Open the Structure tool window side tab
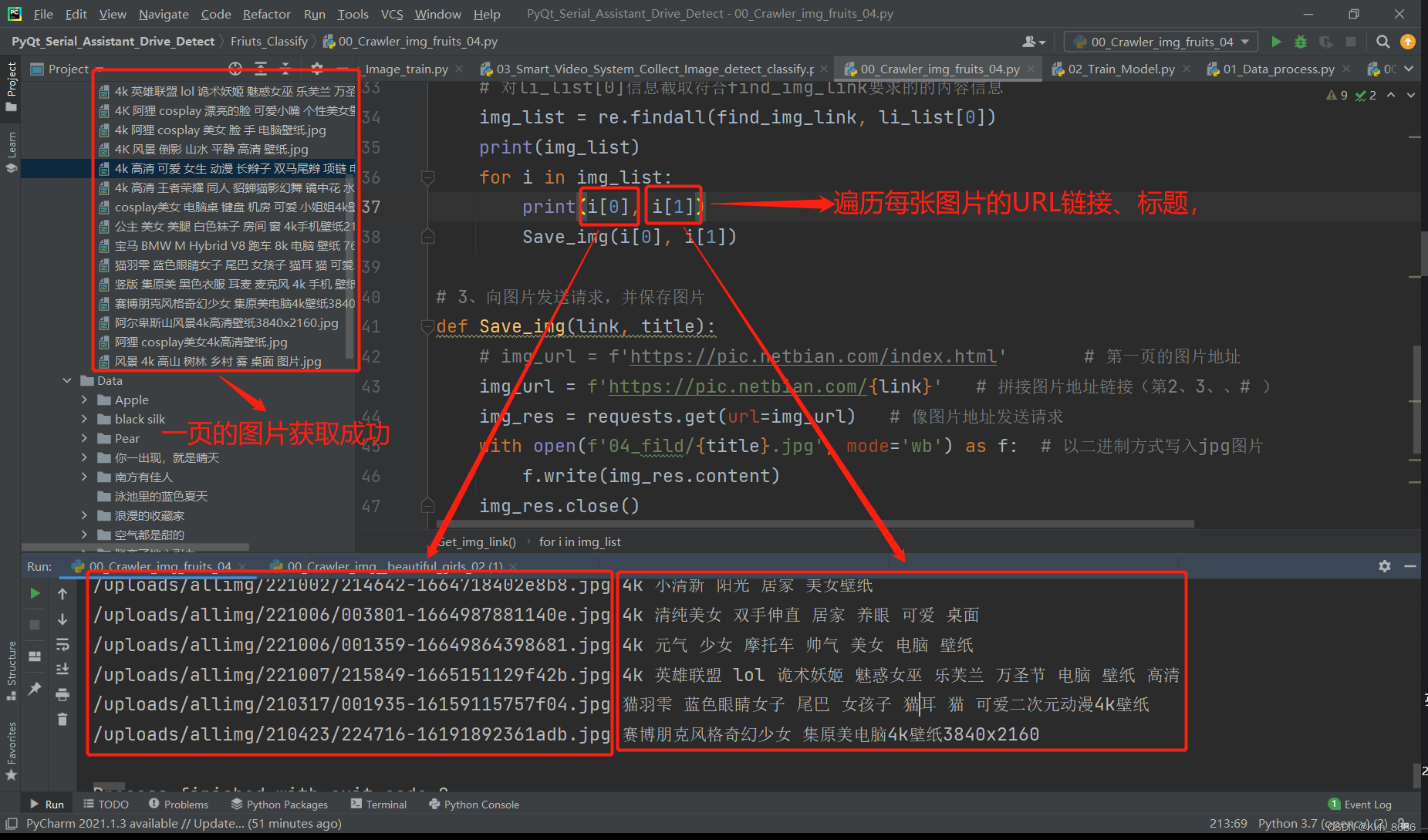 point(11,670)
